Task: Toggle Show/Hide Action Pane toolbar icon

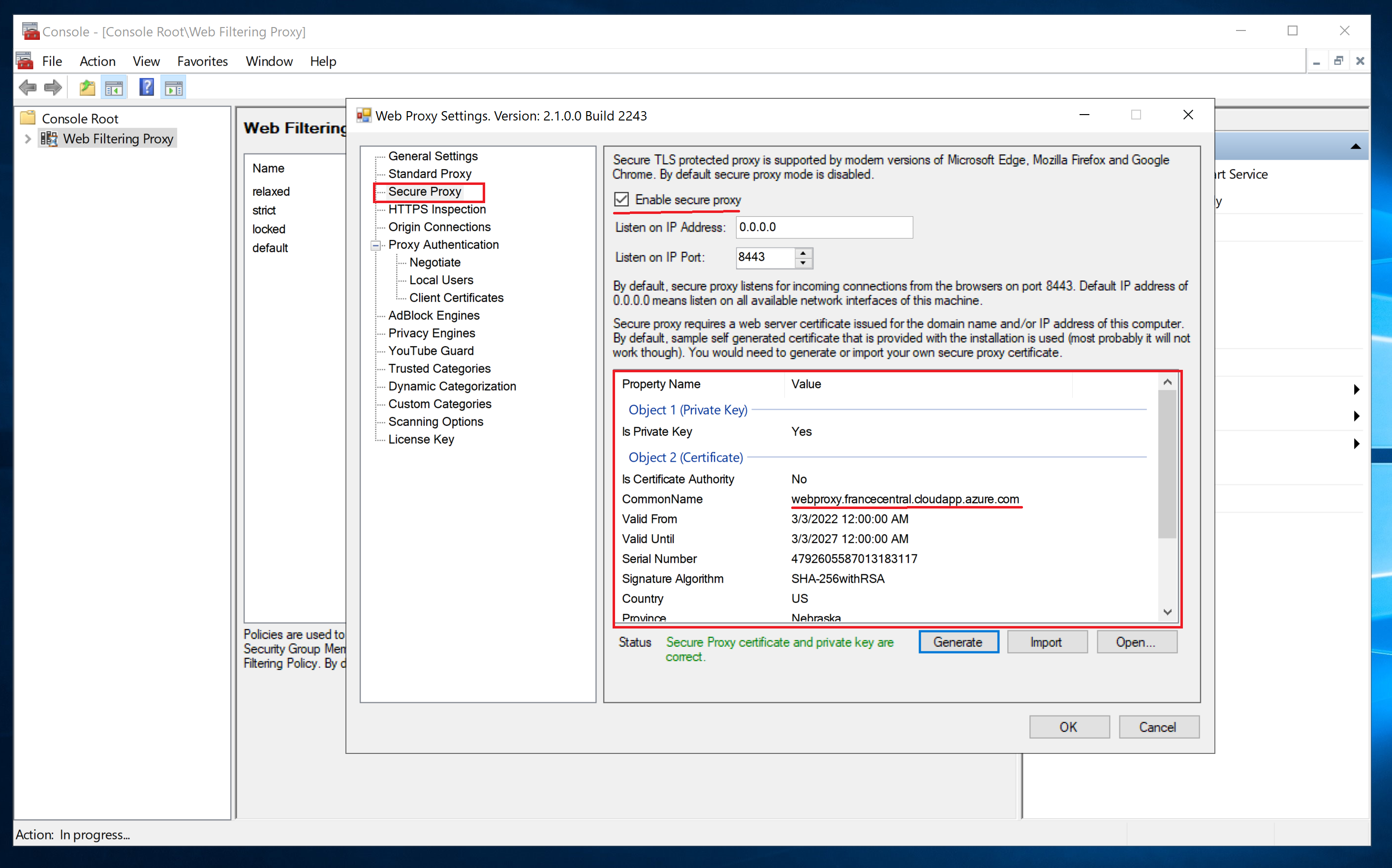Action: [173, 88]
